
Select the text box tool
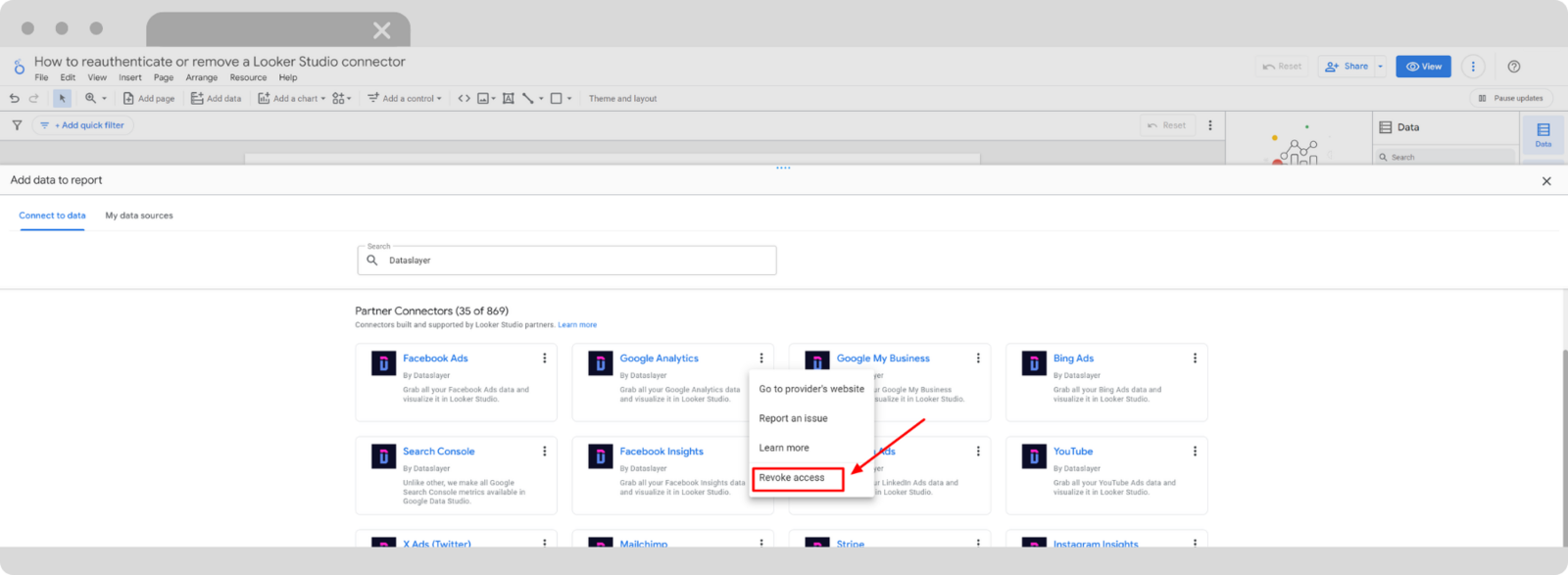click(509, 98)
